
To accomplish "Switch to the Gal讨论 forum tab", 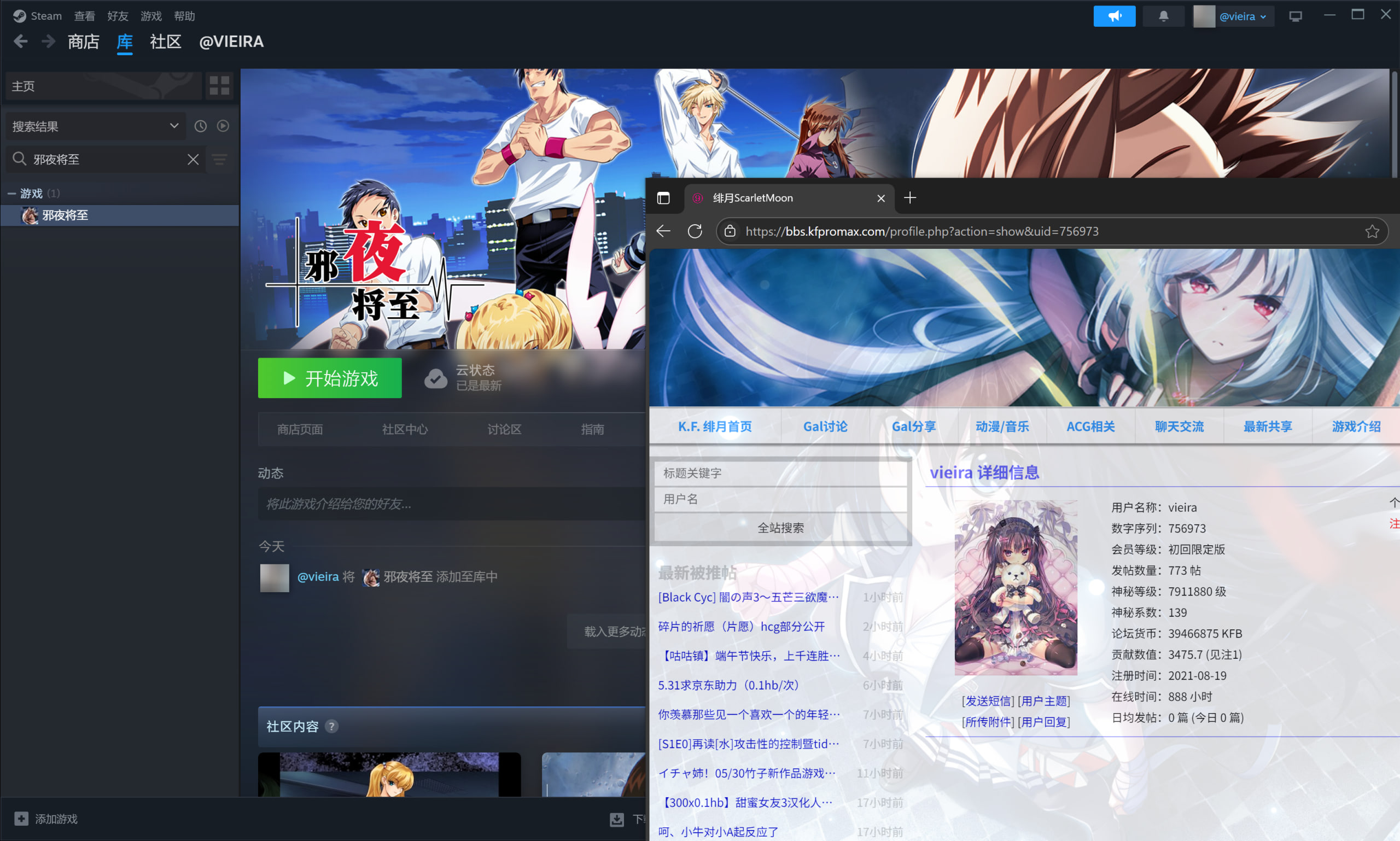I will (x=825, y=426).
